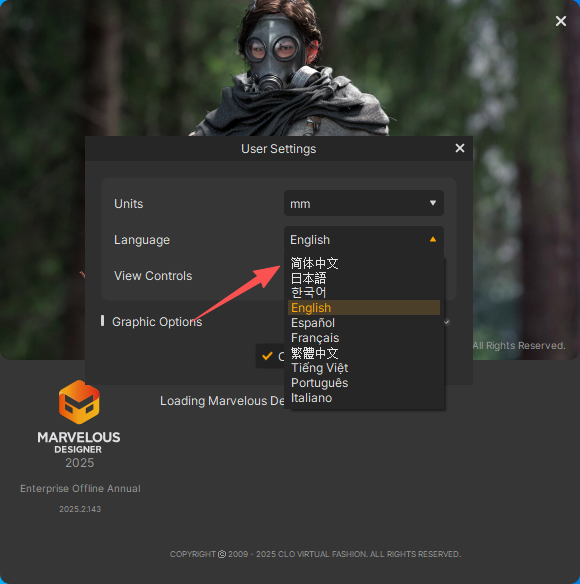Click the checkmark confirm button
Screen dimensions: 580x584
pos(270,356)
